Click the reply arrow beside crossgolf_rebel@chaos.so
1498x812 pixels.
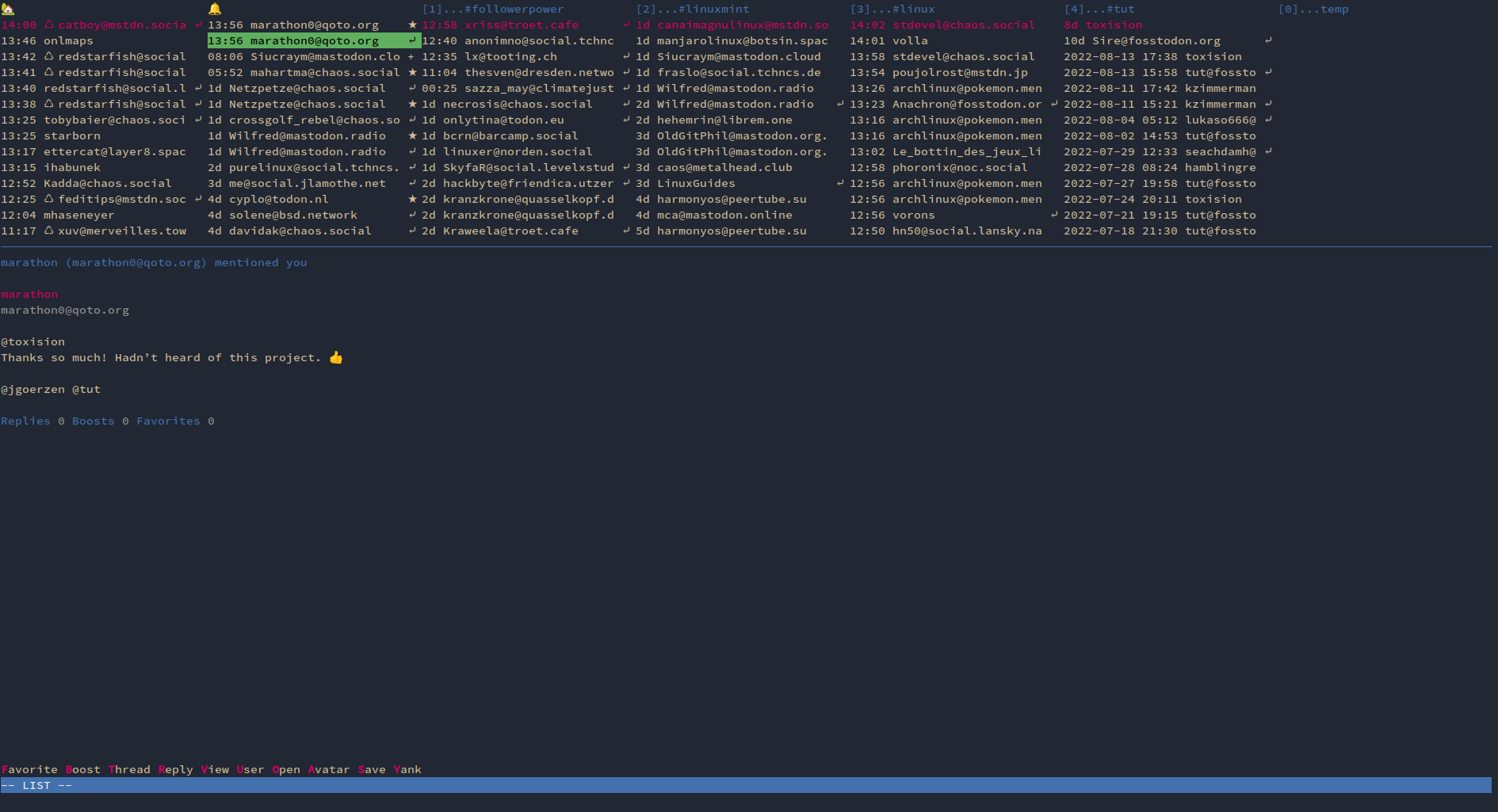412,120
